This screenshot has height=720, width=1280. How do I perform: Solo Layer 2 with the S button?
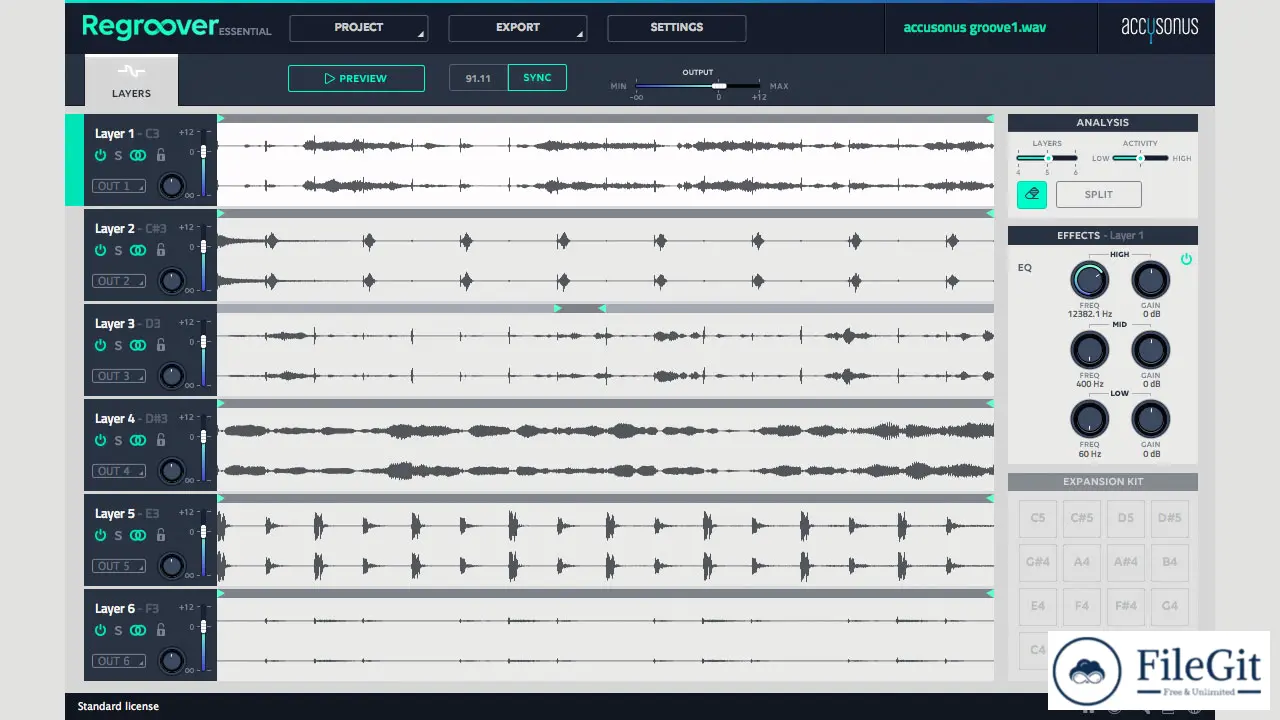pos(118,250)
